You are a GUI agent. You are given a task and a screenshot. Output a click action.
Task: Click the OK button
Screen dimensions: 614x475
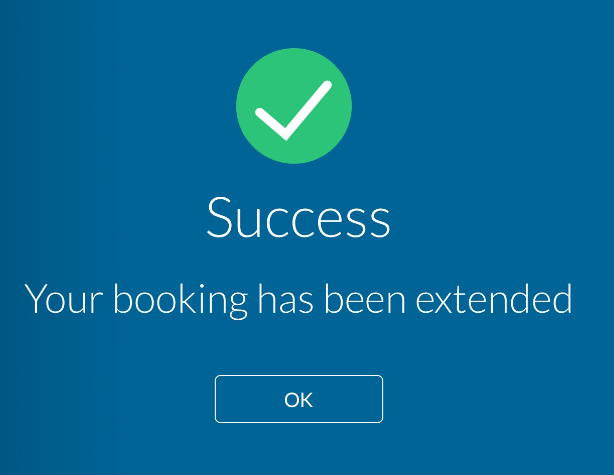point(299,399)
